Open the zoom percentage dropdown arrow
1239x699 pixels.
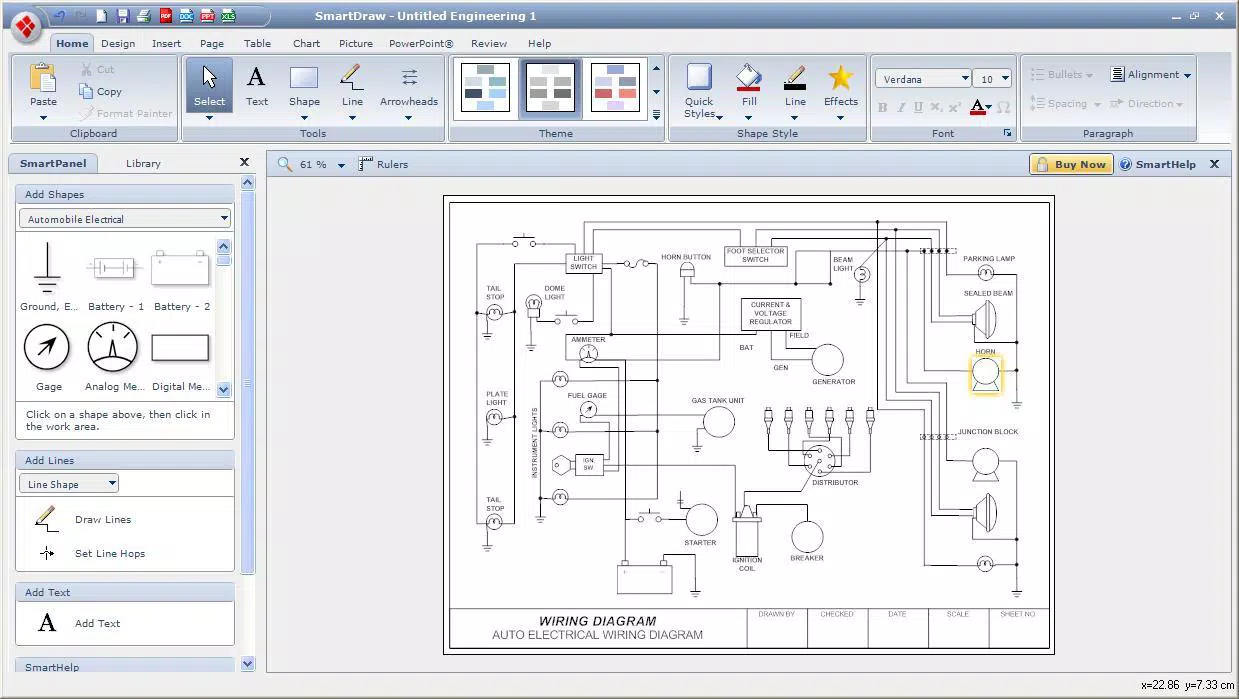(x=341, y=165)
